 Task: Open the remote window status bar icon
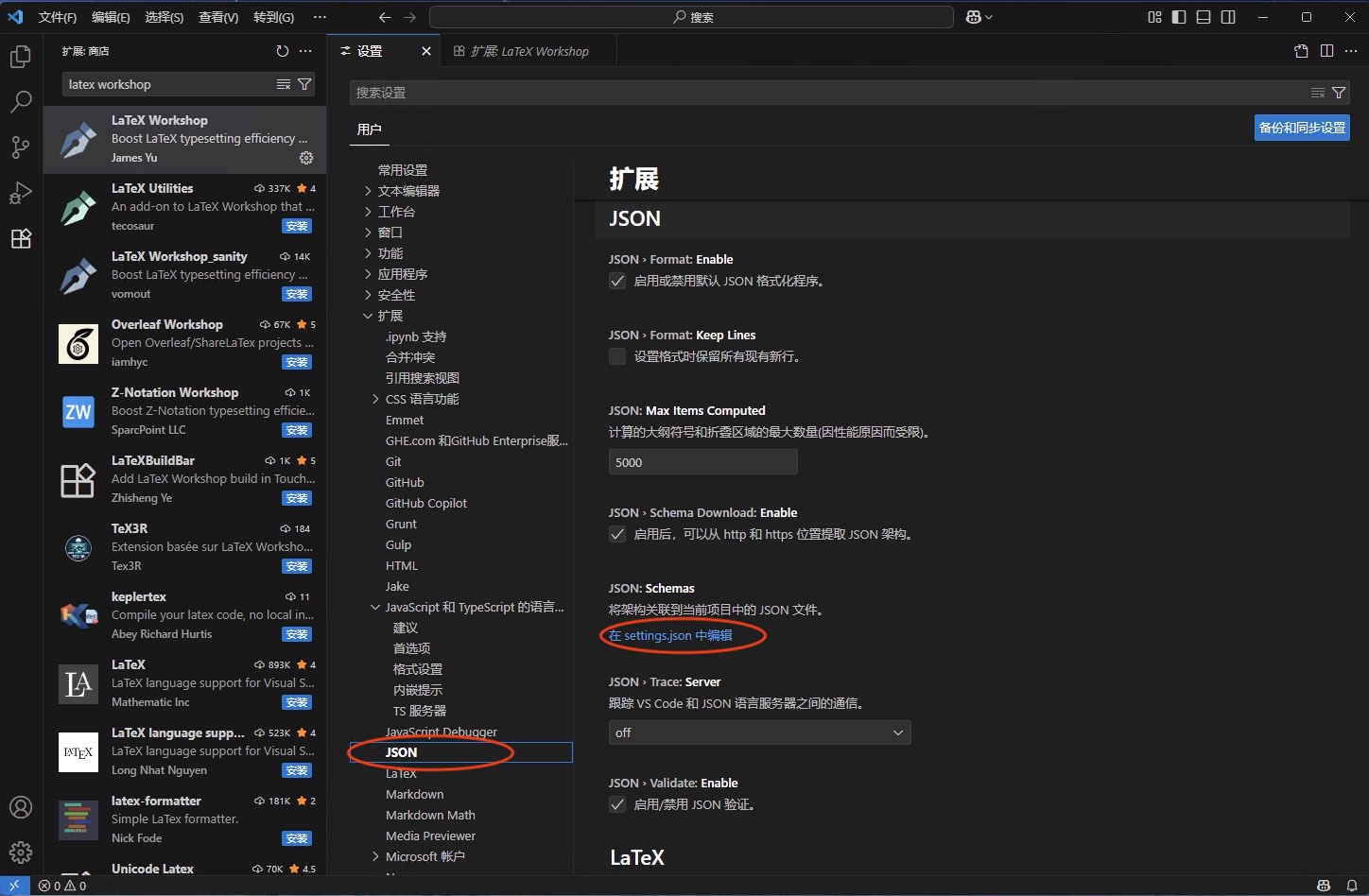[x=14, y=886]
